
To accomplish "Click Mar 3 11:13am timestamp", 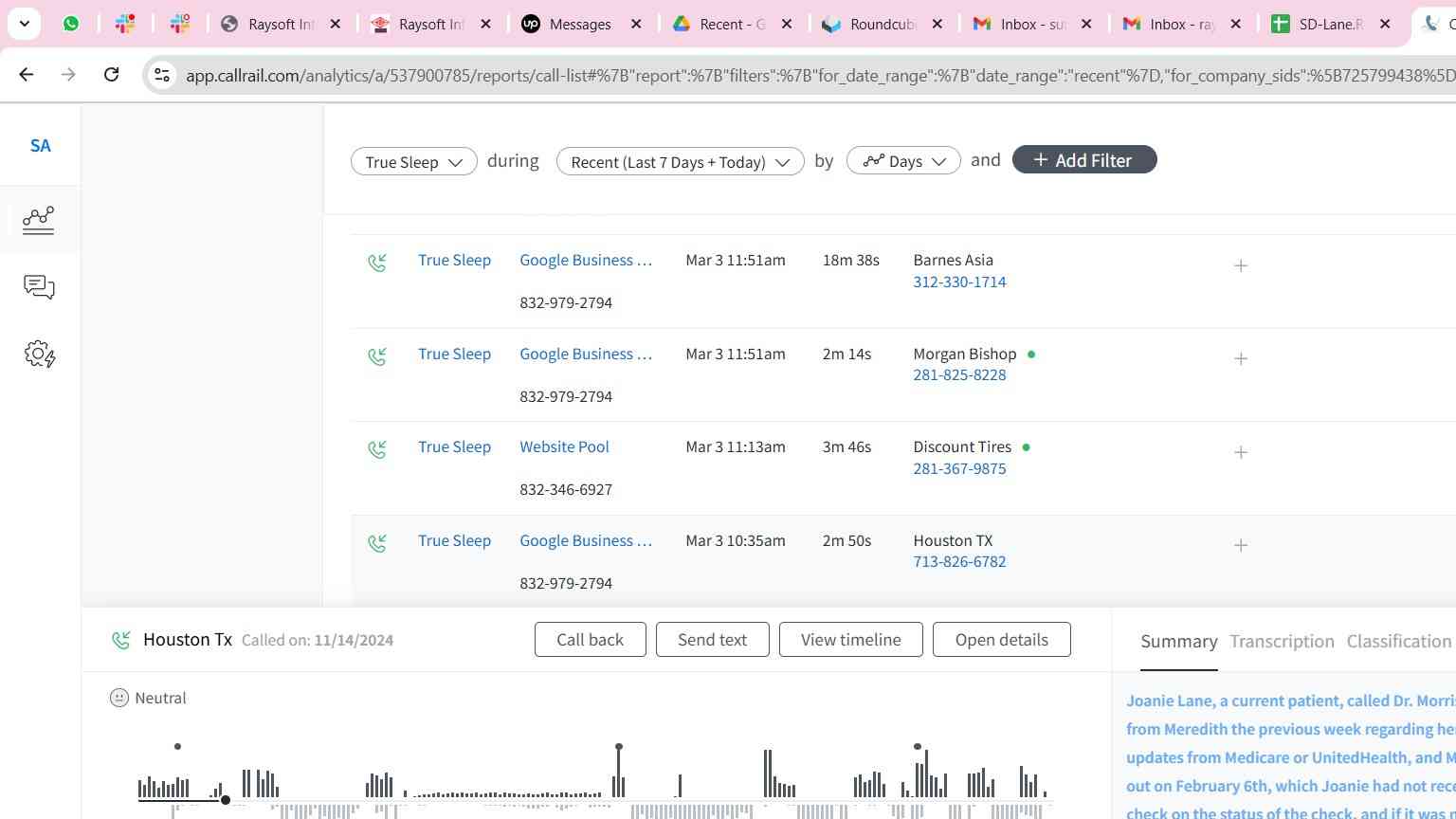I will point(736,446).
